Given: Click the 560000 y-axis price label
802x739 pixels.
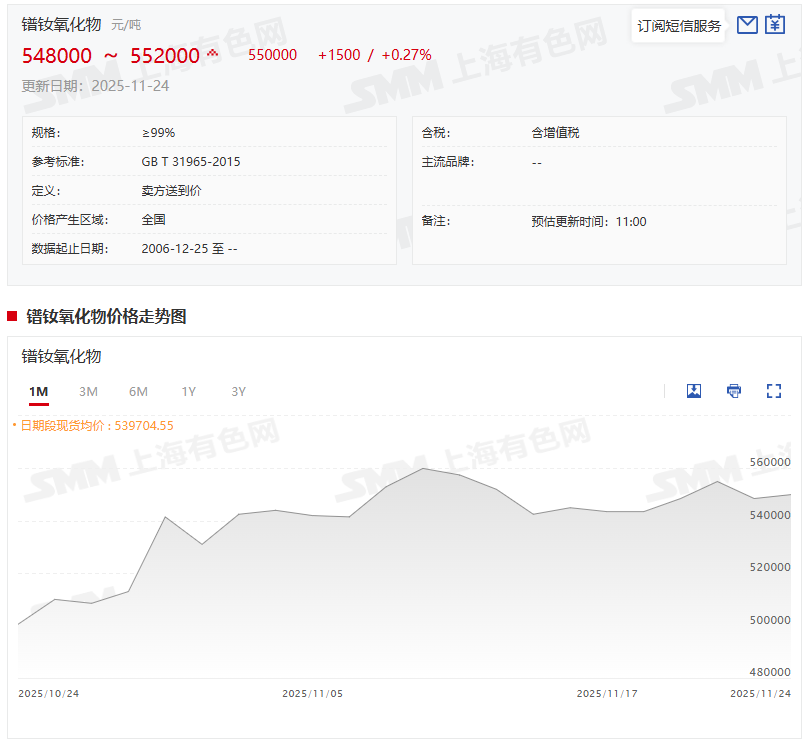Looking at the screenshot, I should [770, 463].
